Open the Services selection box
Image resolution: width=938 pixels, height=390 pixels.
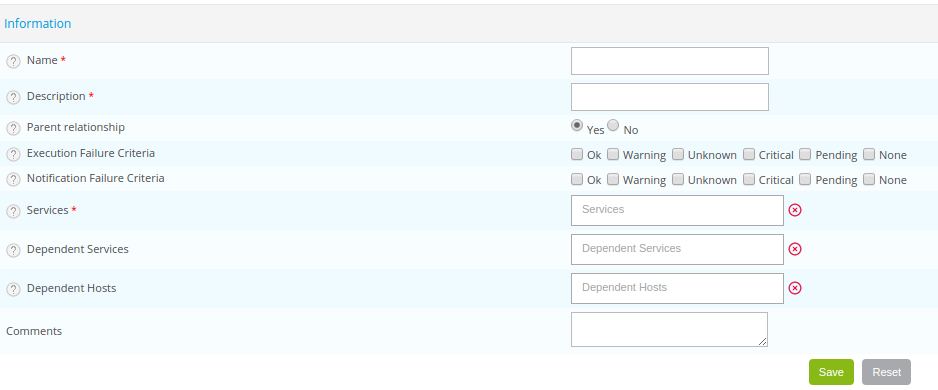click(x=677, y=211)
